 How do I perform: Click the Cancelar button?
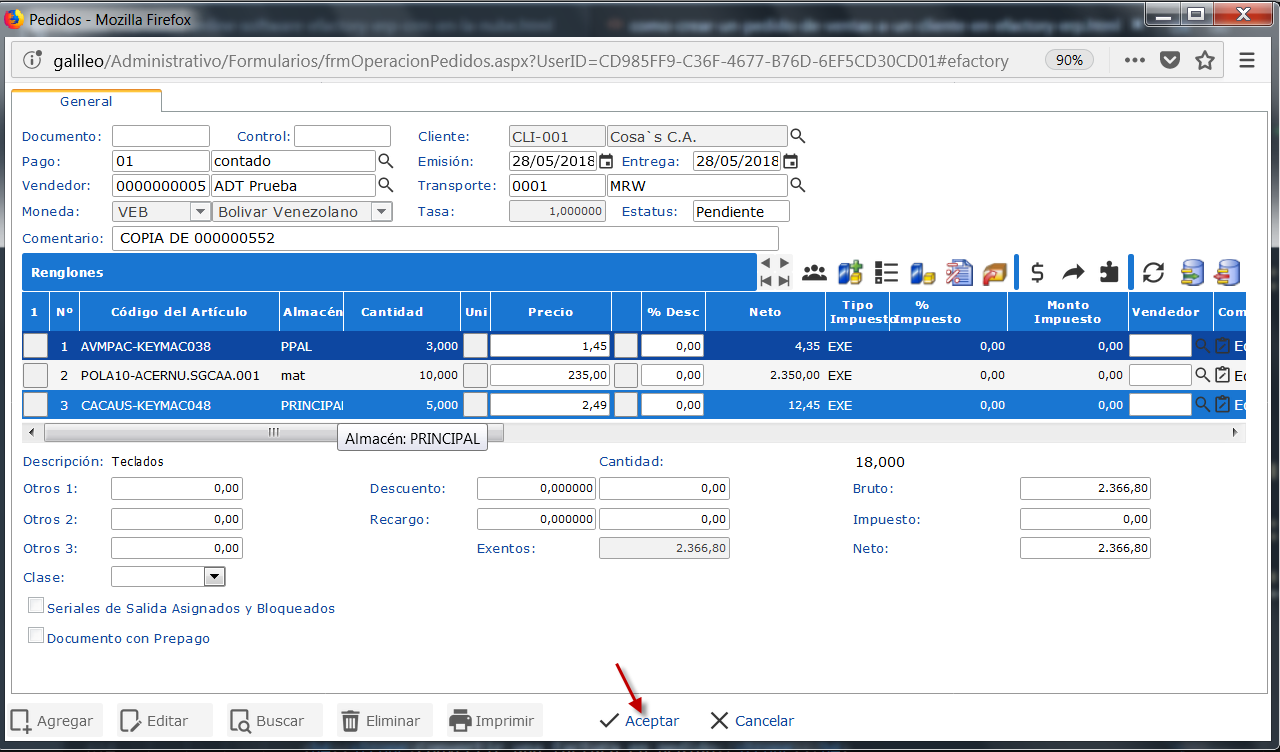pos(751,721)
